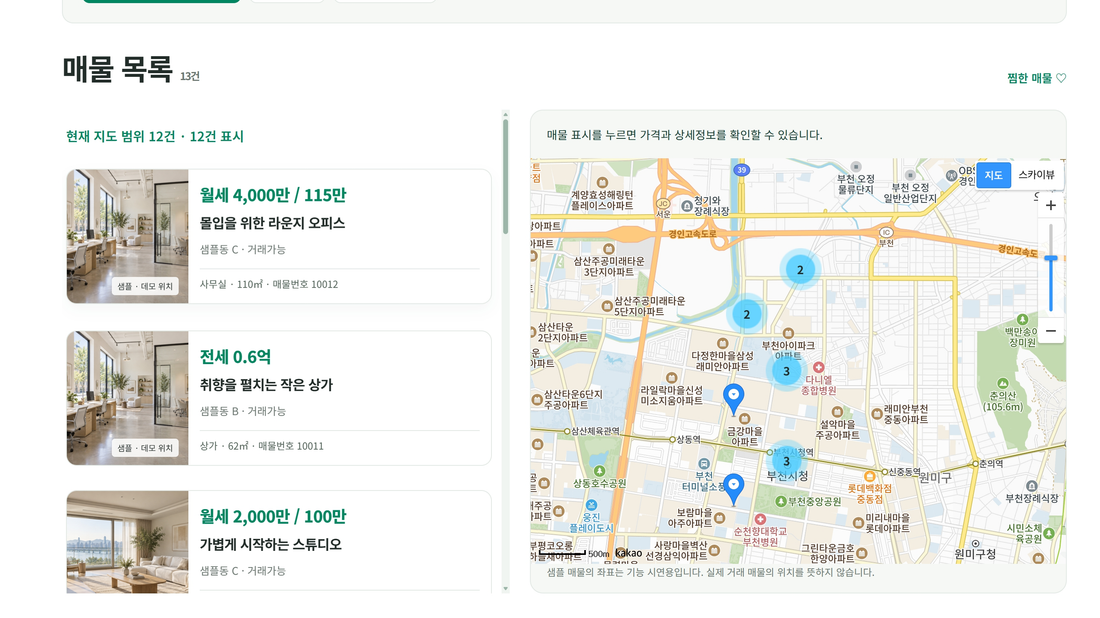The image size is (1100, 618).
Task: Select the blue pin near 부천 터미널소풍
Action: pos(733,488)
